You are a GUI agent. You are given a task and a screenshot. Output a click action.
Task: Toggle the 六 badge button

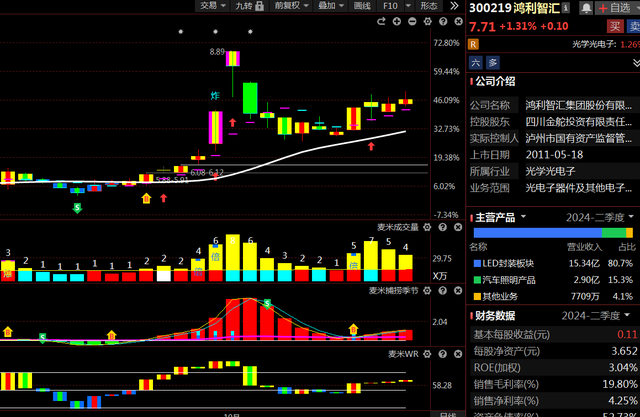[476, 62]
